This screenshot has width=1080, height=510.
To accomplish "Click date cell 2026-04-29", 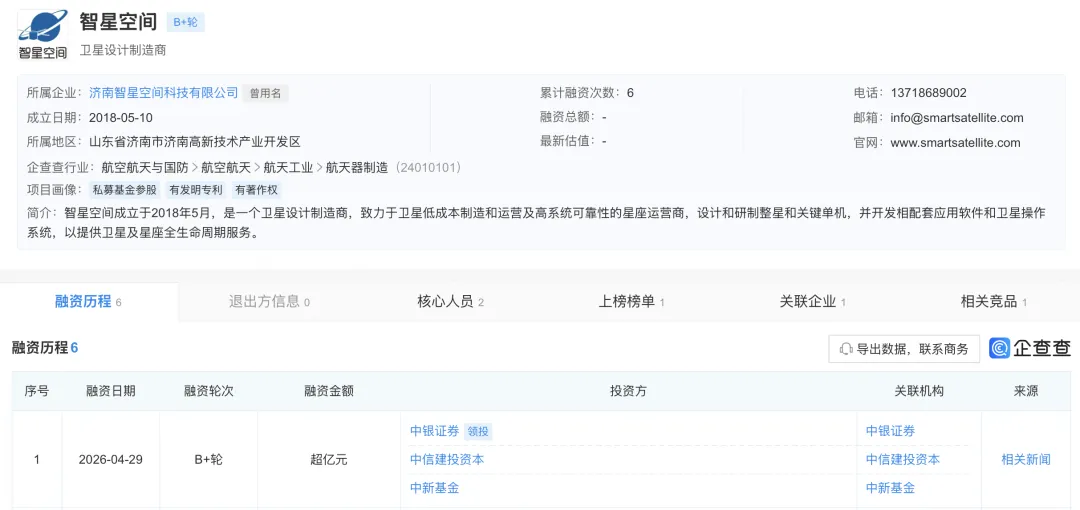I will [x=111, y=459].
